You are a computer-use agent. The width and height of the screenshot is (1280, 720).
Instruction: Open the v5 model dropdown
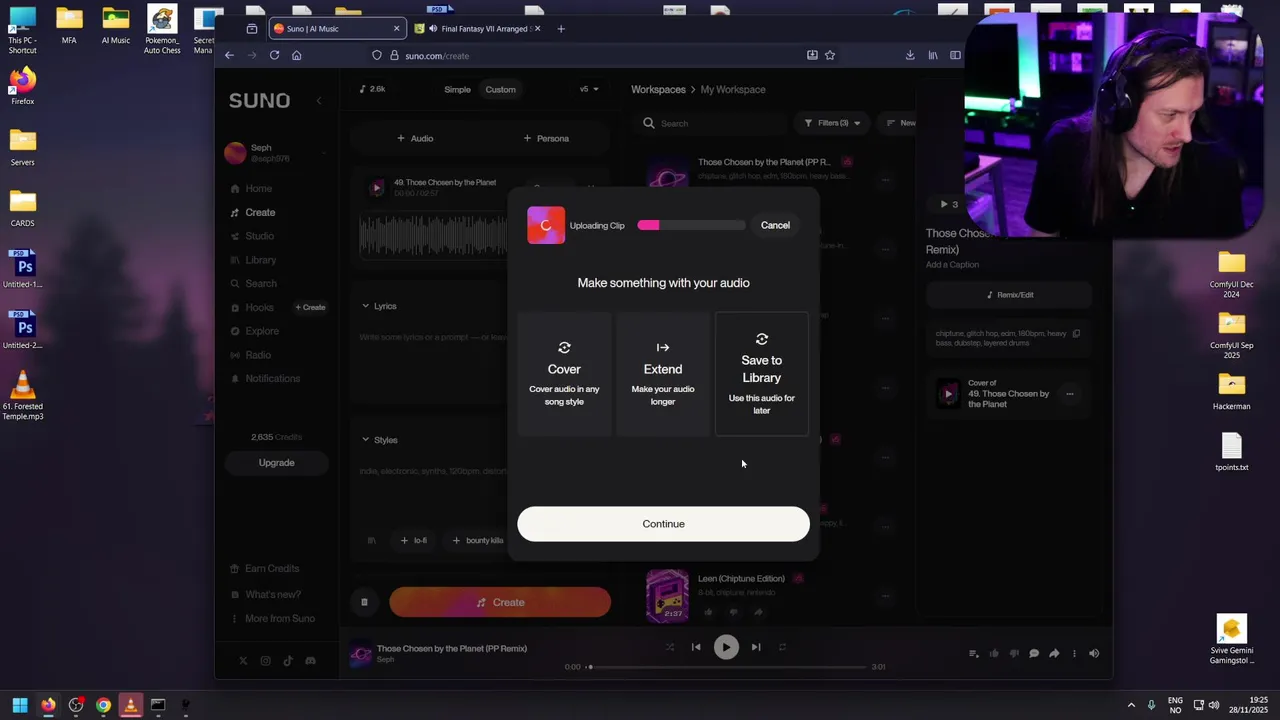(589, 89)
